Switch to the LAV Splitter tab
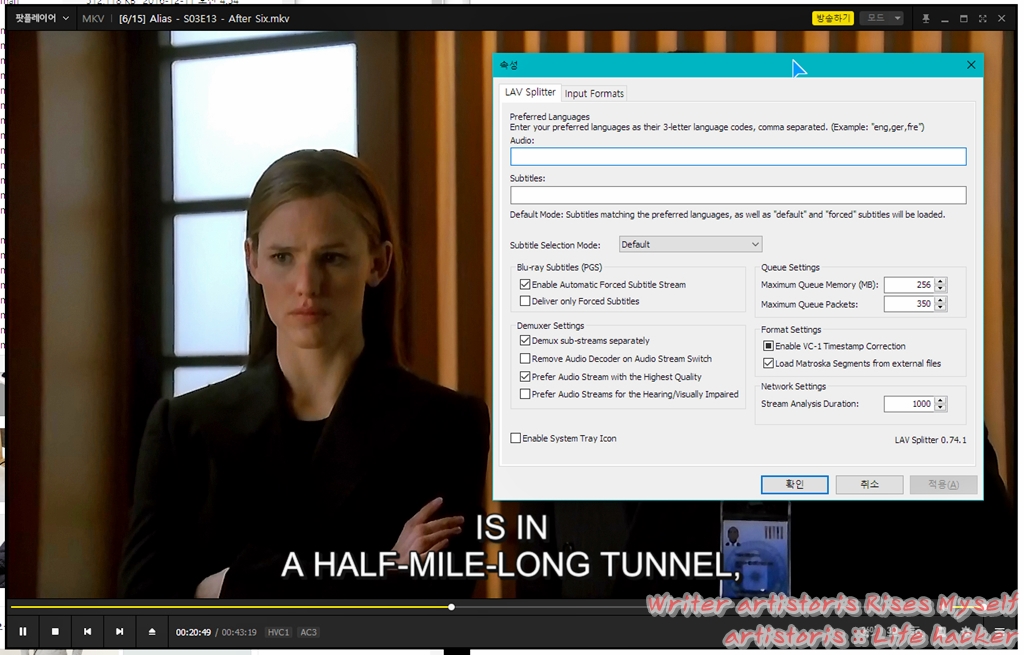The height and width of the screenshot is (655, 1024). [530, 92]
